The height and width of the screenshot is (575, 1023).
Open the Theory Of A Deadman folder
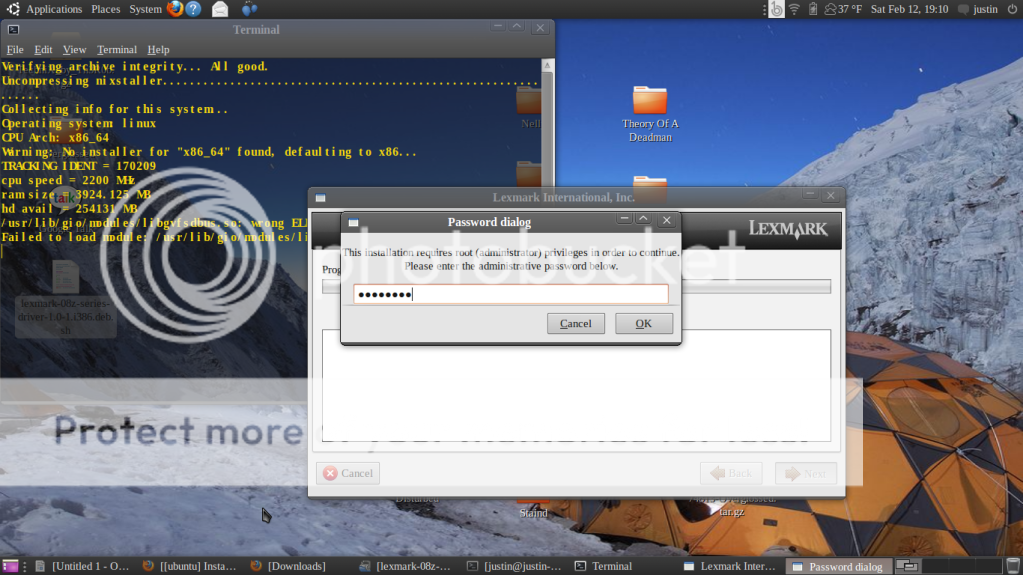(x=650, y=113)
